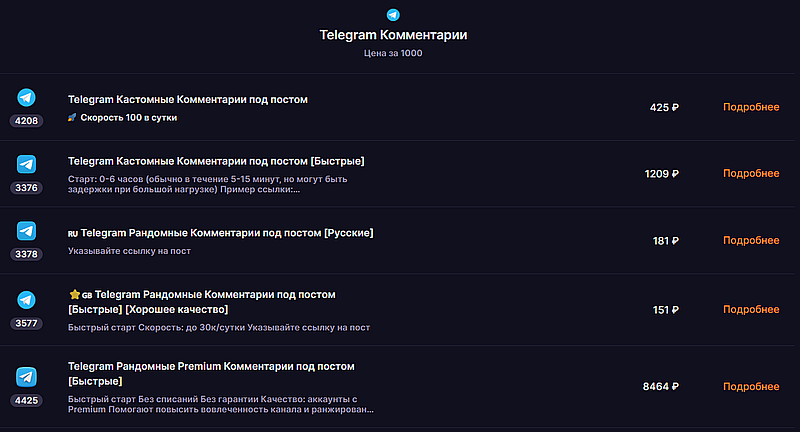
Task: Click the subtitle Цена за 1000
Action: 393,53
